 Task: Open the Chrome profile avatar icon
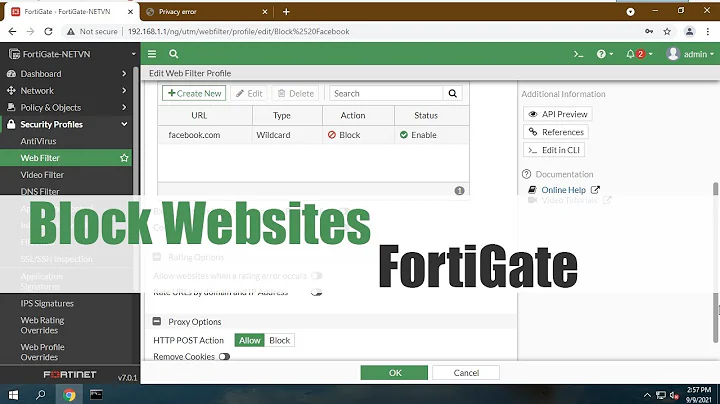tap(689, 31)
